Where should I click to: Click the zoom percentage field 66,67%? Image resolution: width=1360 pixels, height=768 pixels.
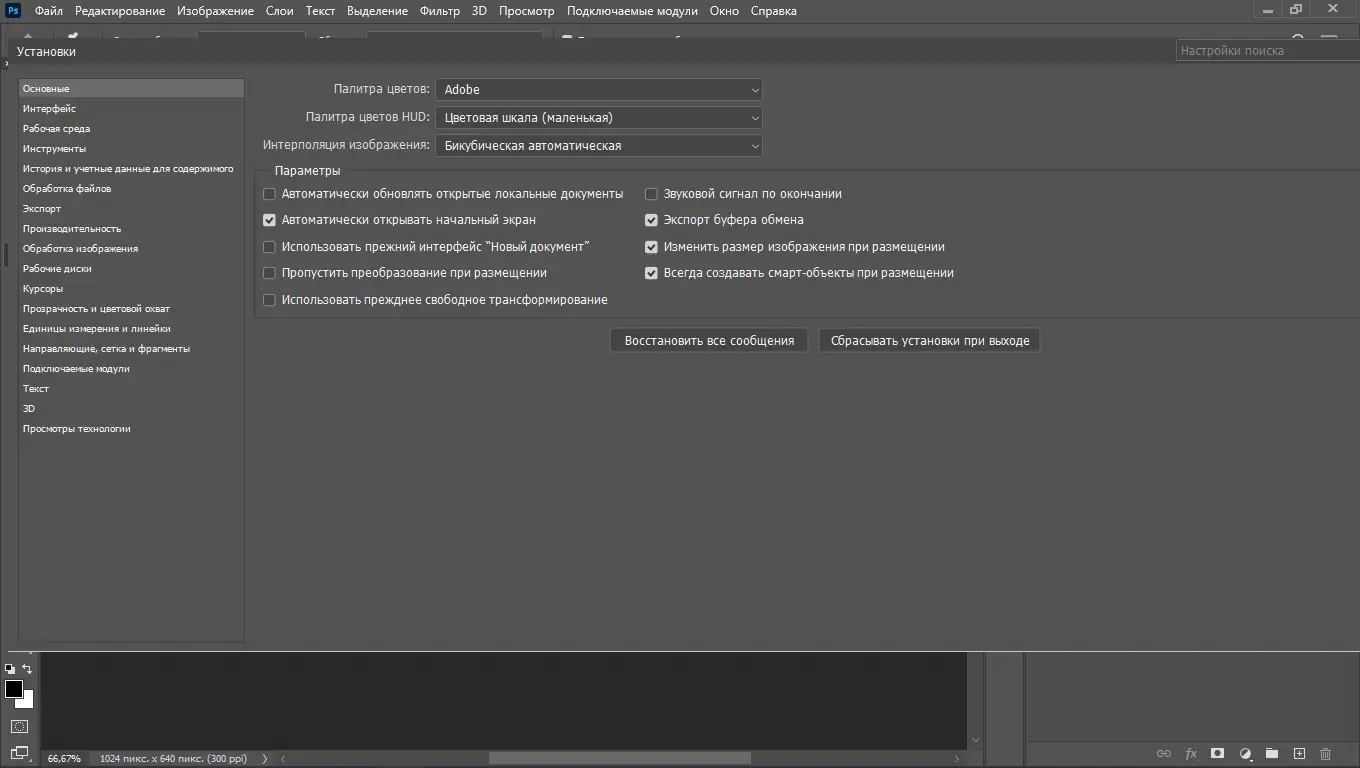64,759
